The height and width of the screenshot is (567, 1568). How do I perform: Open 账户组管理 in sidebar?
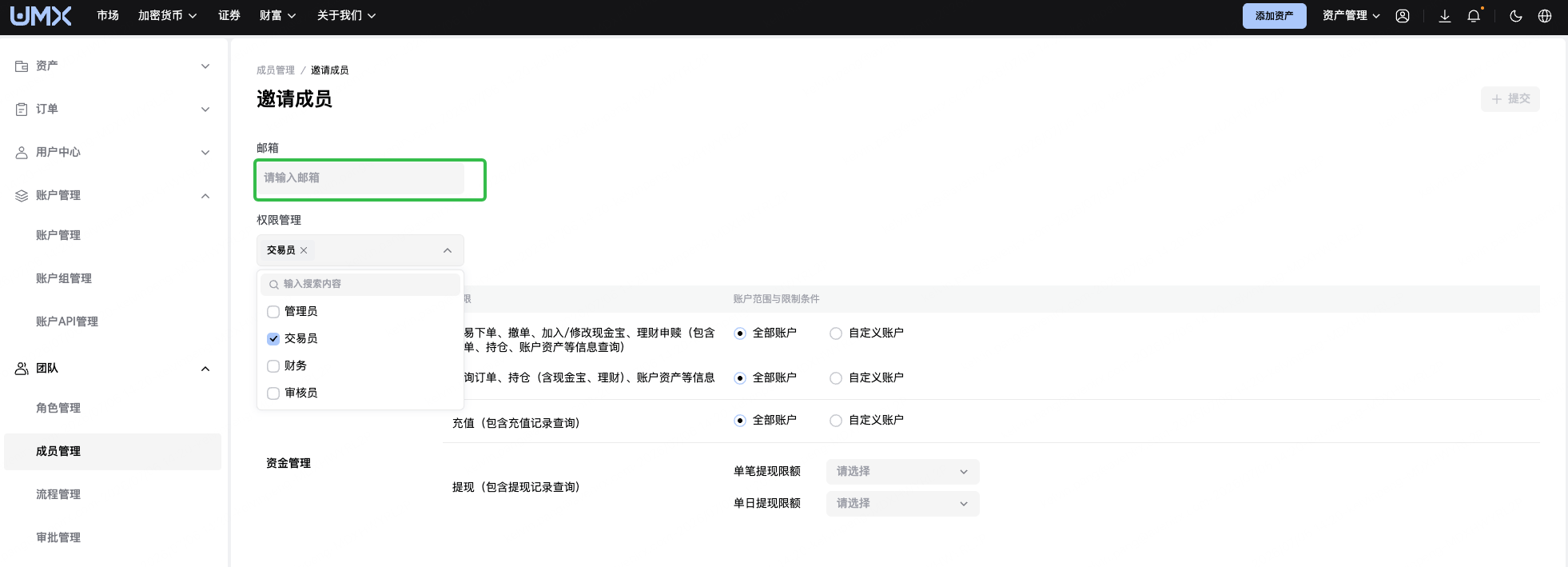(x=64, y=278)
